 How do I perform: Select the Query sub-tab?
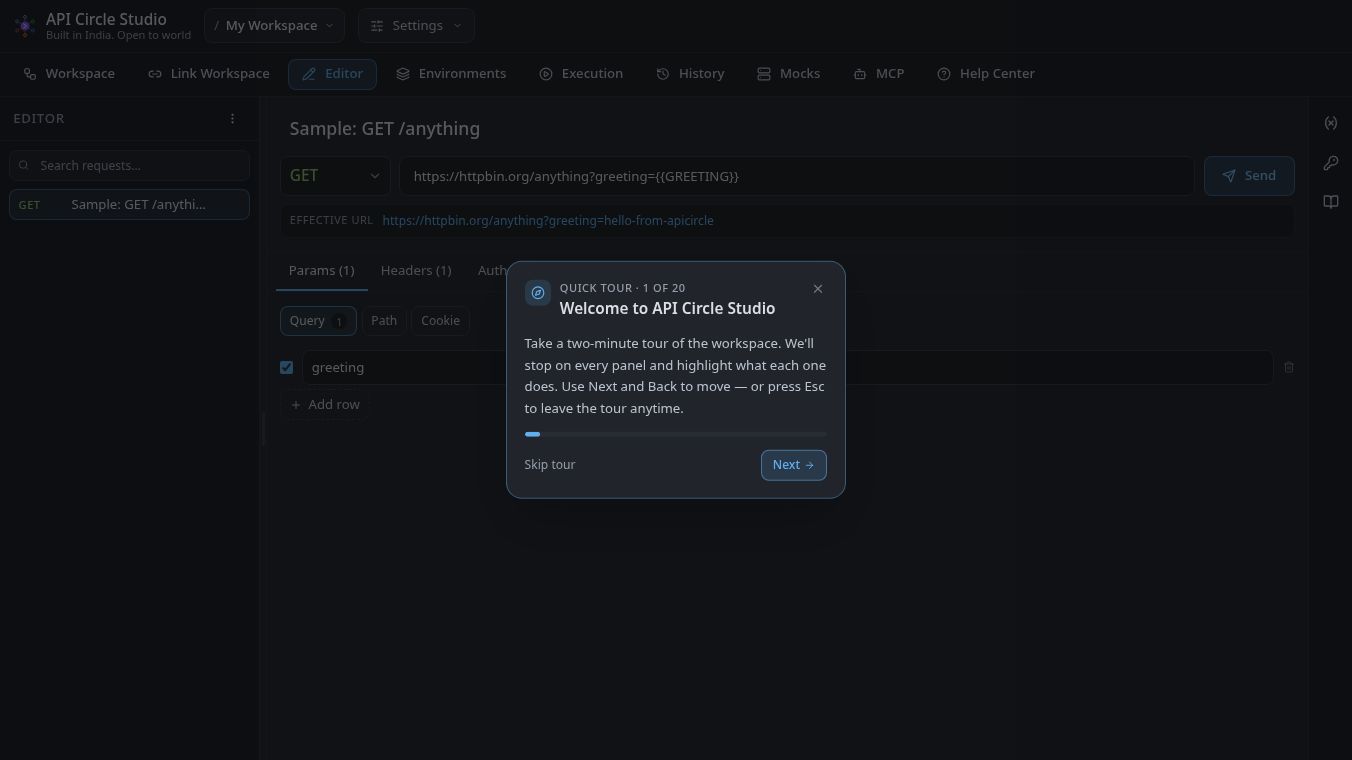[x=318, y=321]
